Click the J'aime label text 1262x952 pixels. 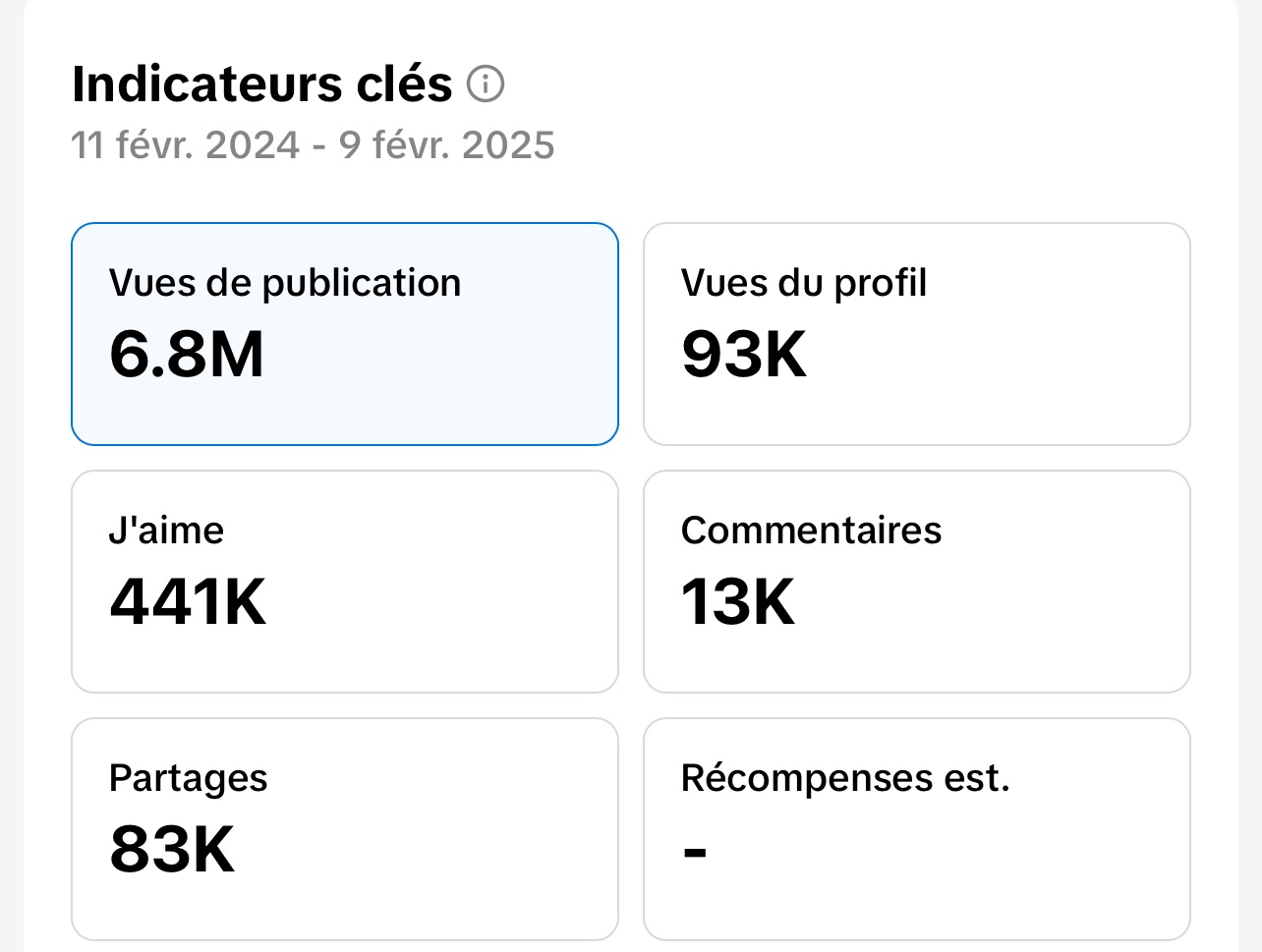click(166, 531)
